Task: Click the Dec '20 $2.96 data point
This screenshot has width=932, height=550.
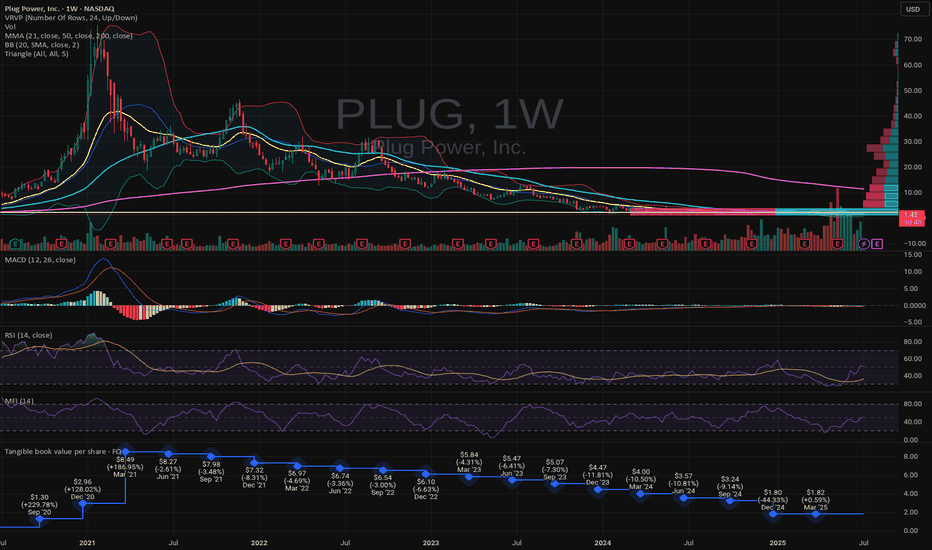Action: (x=83, y=504)
